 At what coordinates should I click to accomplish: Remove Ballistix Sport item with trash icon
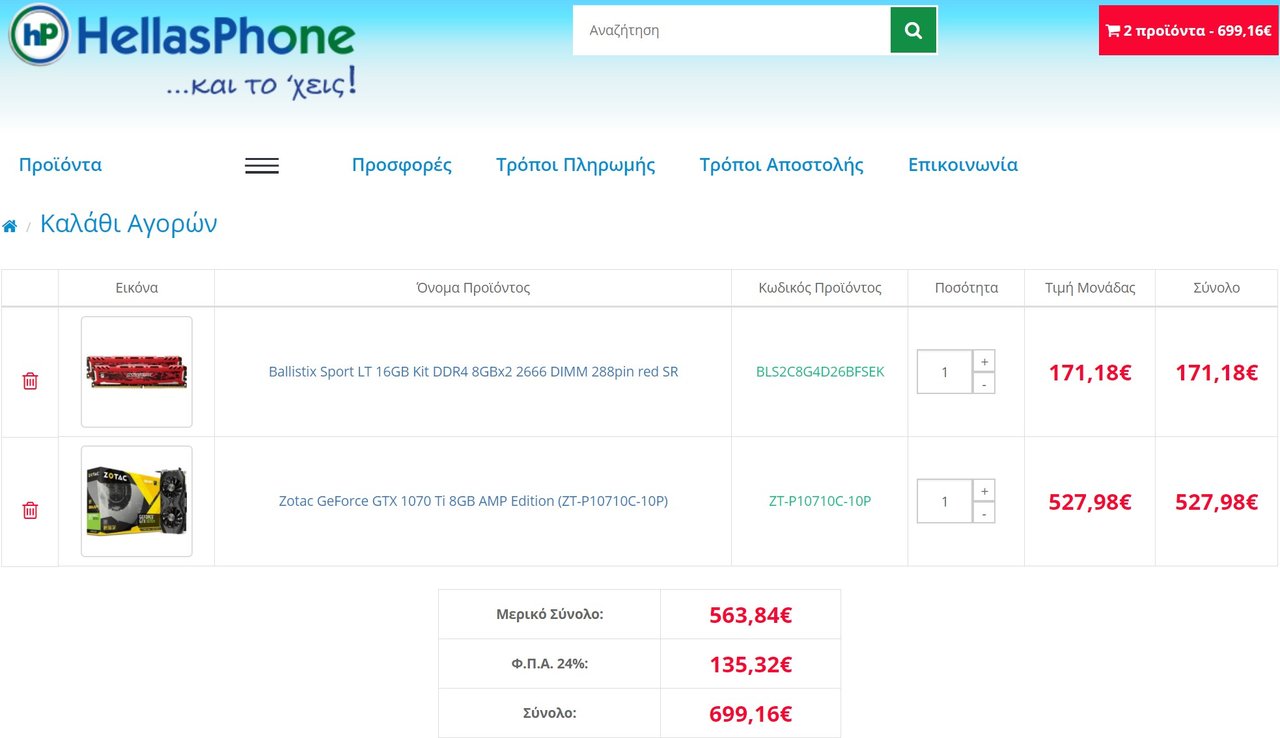[30, 381]
